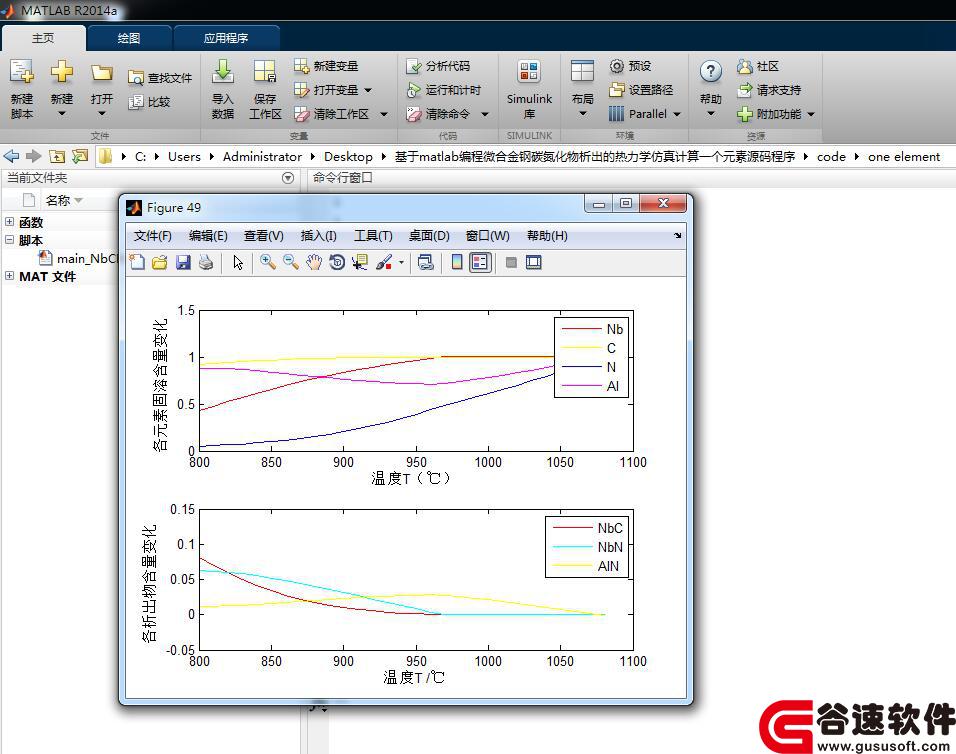Click the up one folder button
Screen dimensions: 956x754
pos(57,157)
